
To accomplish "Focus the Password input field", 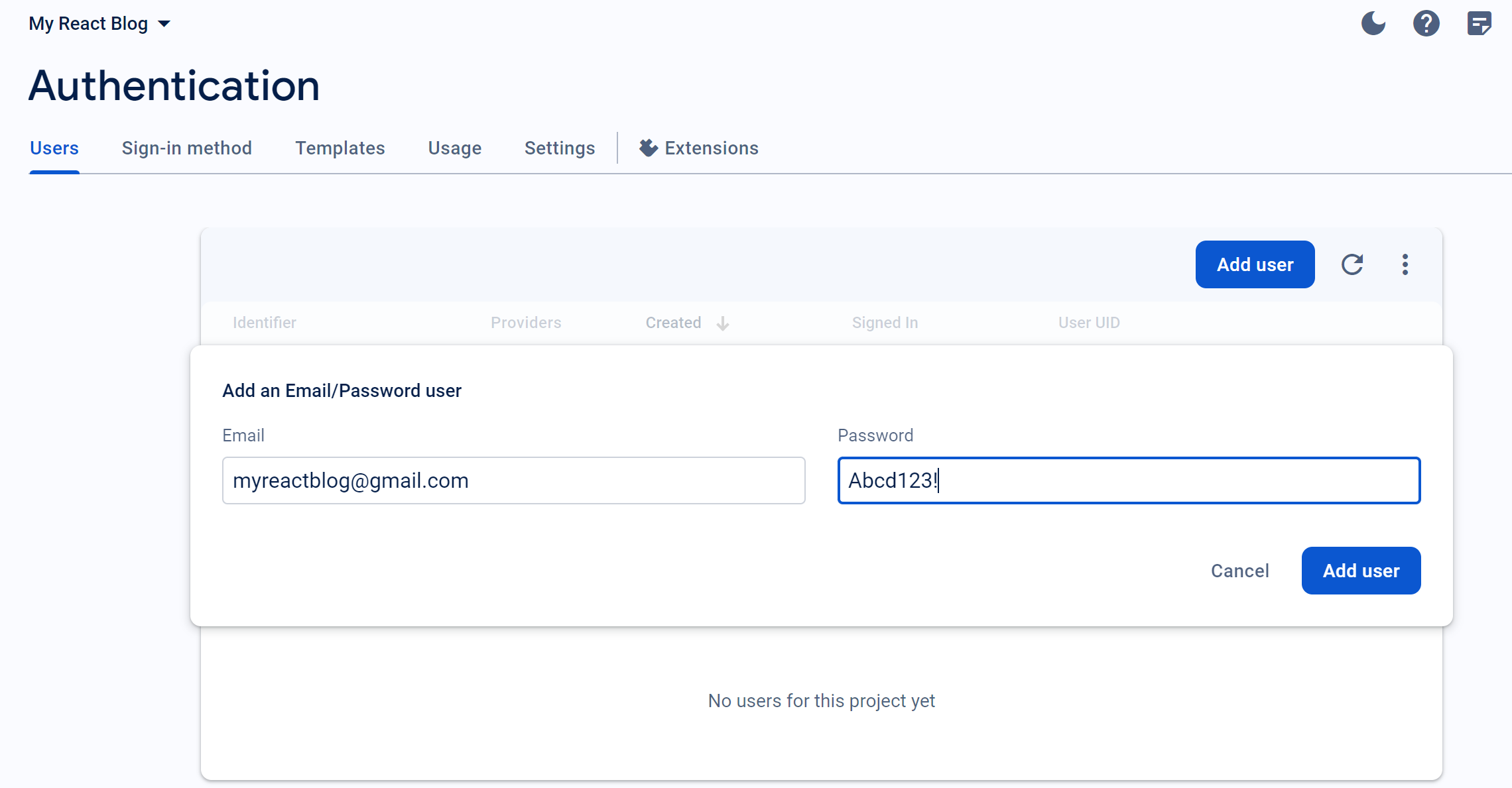I will pyautogui.click(x=1129, y=480).
